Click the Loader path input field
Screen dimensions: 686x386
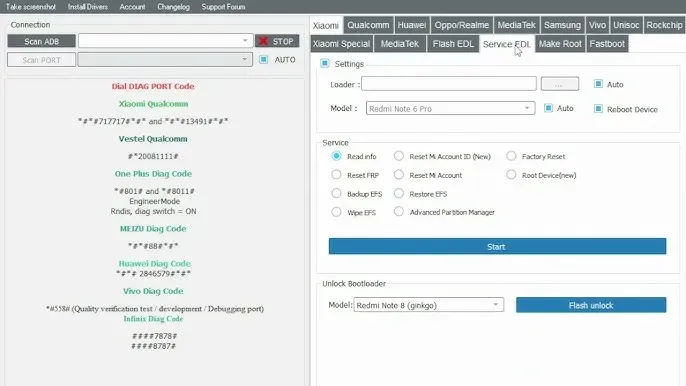point(449,84)
